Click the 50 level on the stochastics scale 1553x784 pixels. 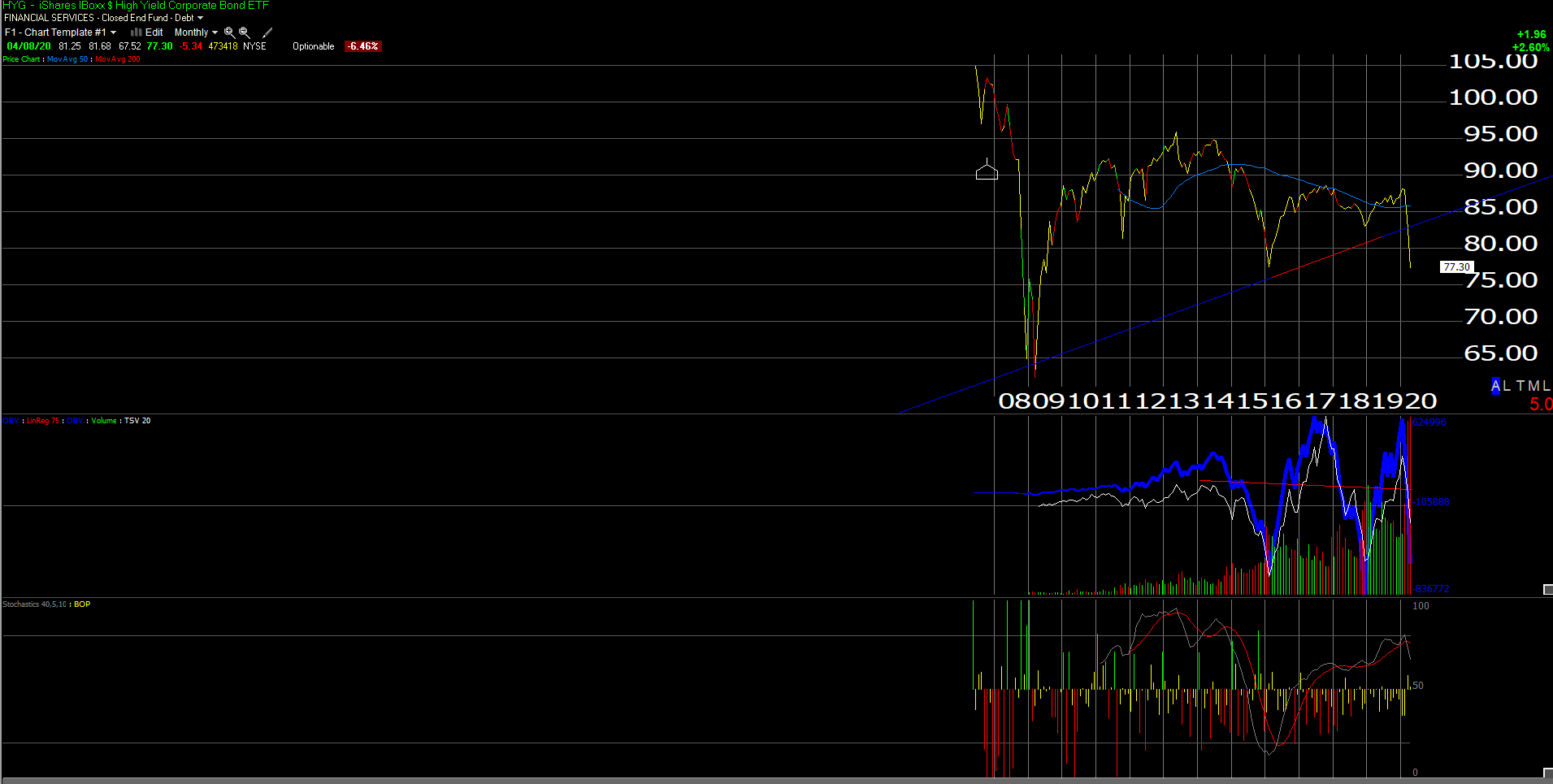[x=1418, y=686]
